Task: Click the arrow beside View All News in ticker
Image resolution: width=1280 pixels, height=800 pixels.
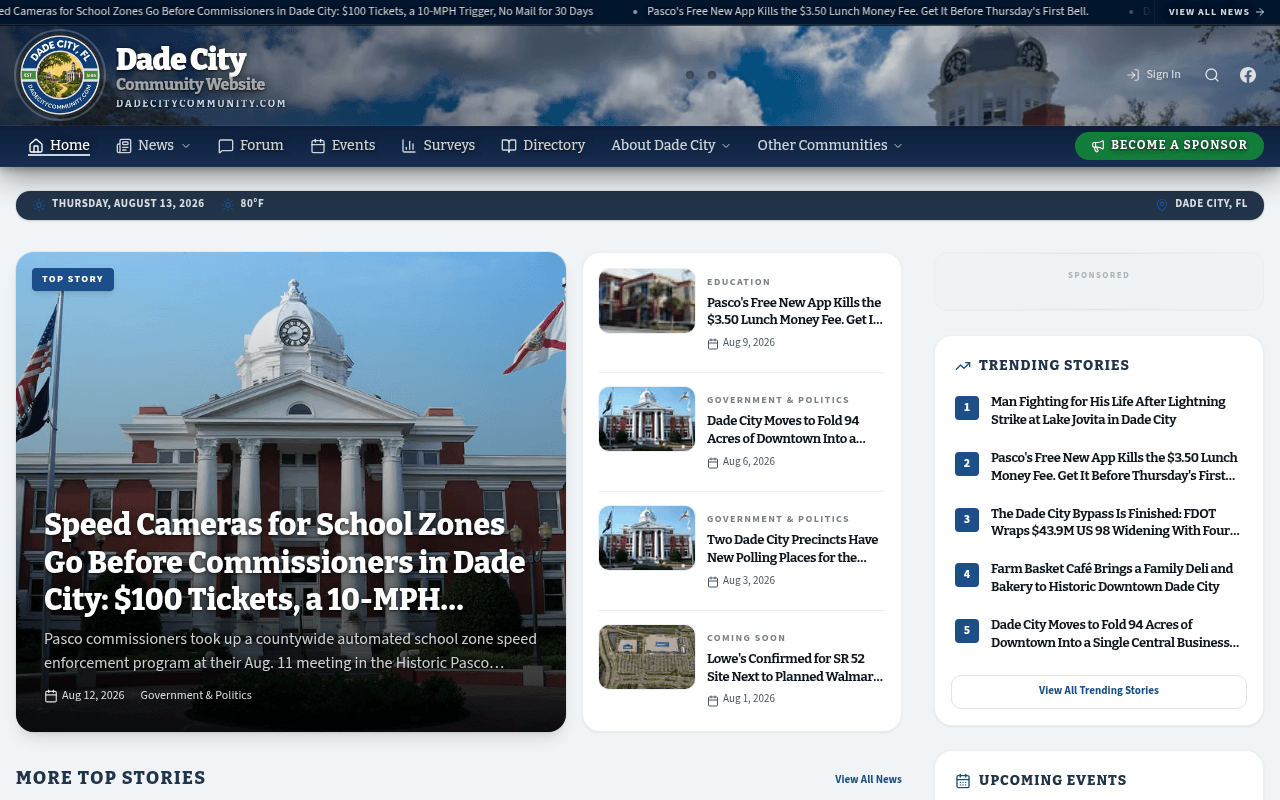Action: pos(1260,12)
